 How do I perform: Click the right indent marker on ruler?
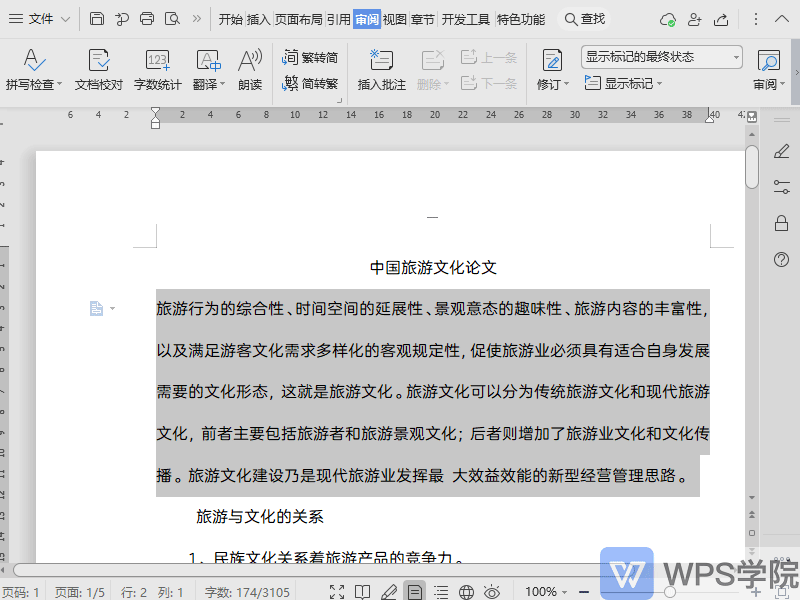pos(709,117)
